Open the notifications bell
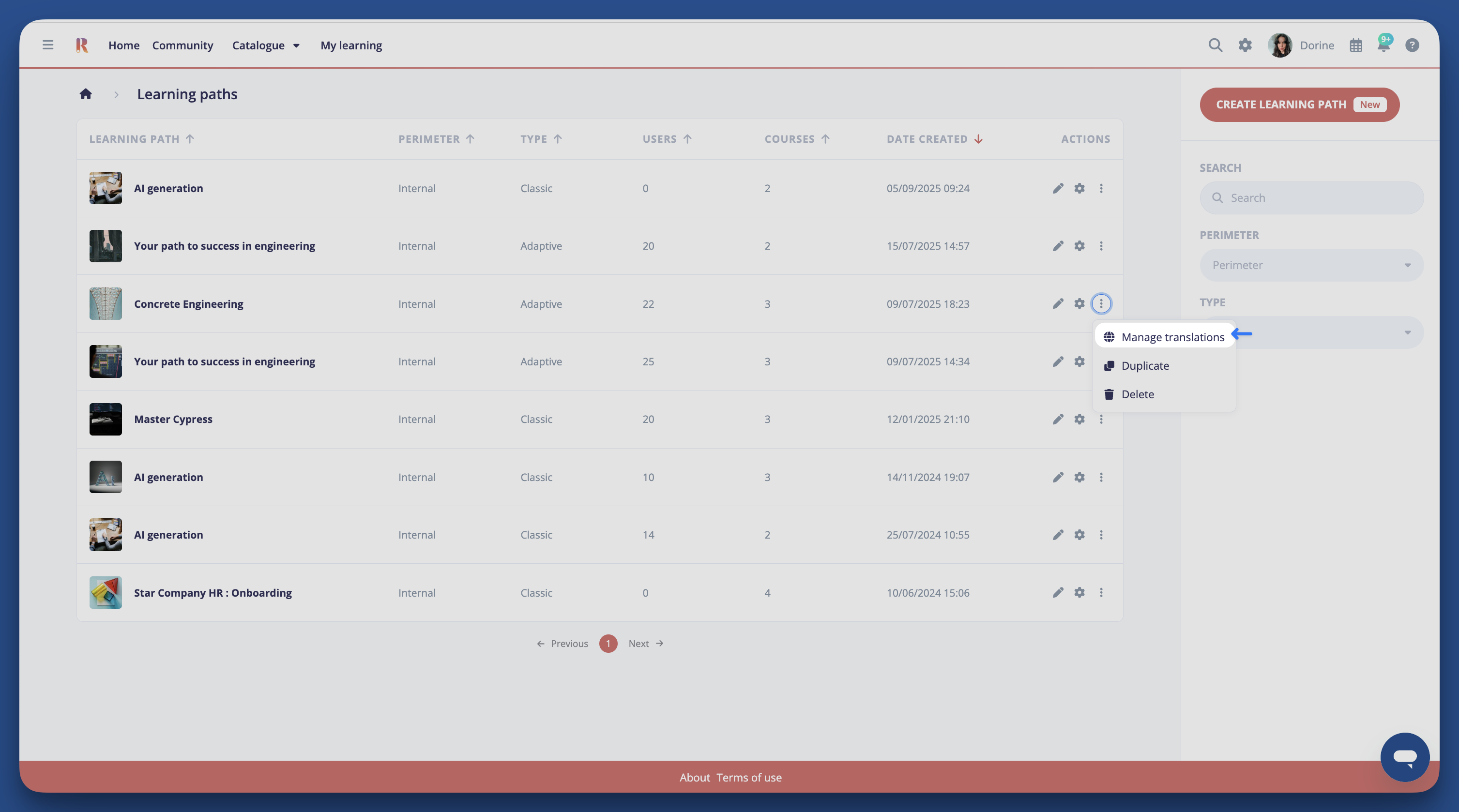The width and height of the screenshot is (1459, 812). 1383,45
